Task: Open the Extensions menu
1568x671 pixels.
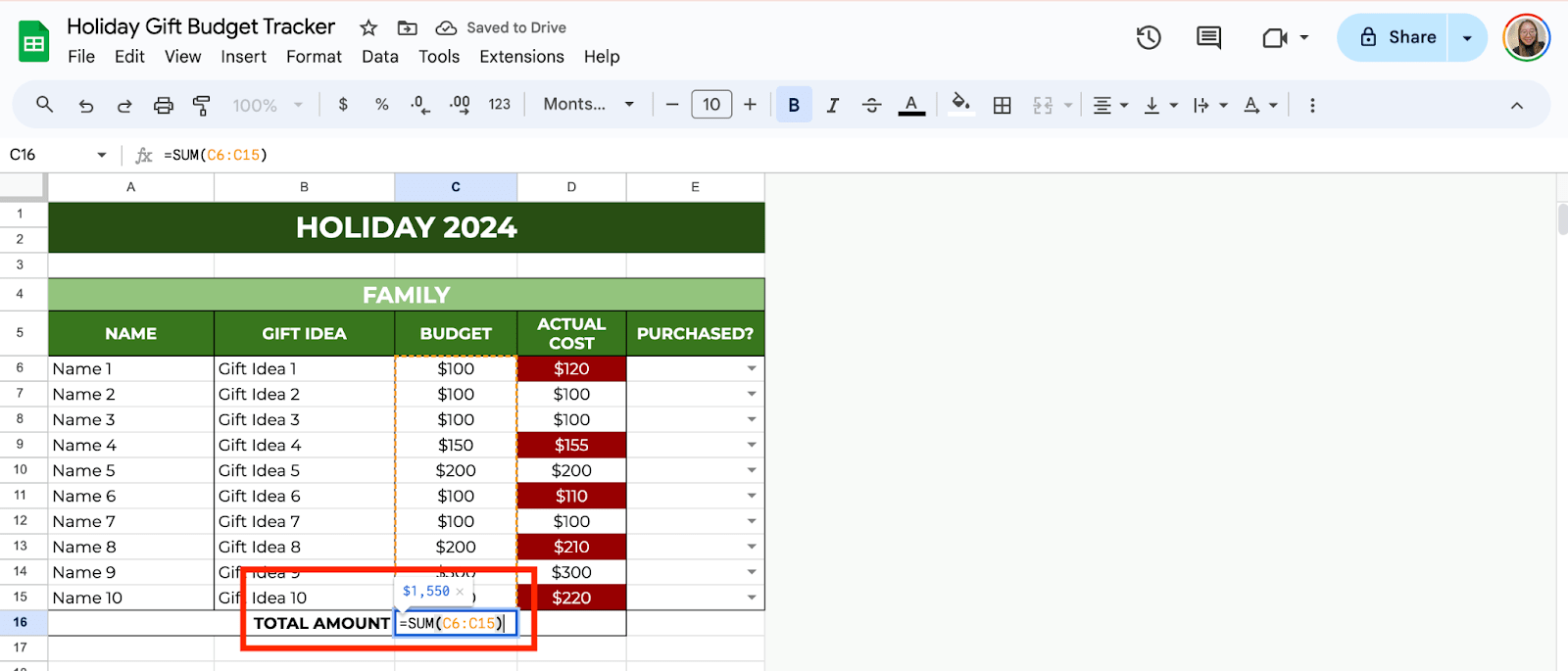Action: [x=521, y=57]
